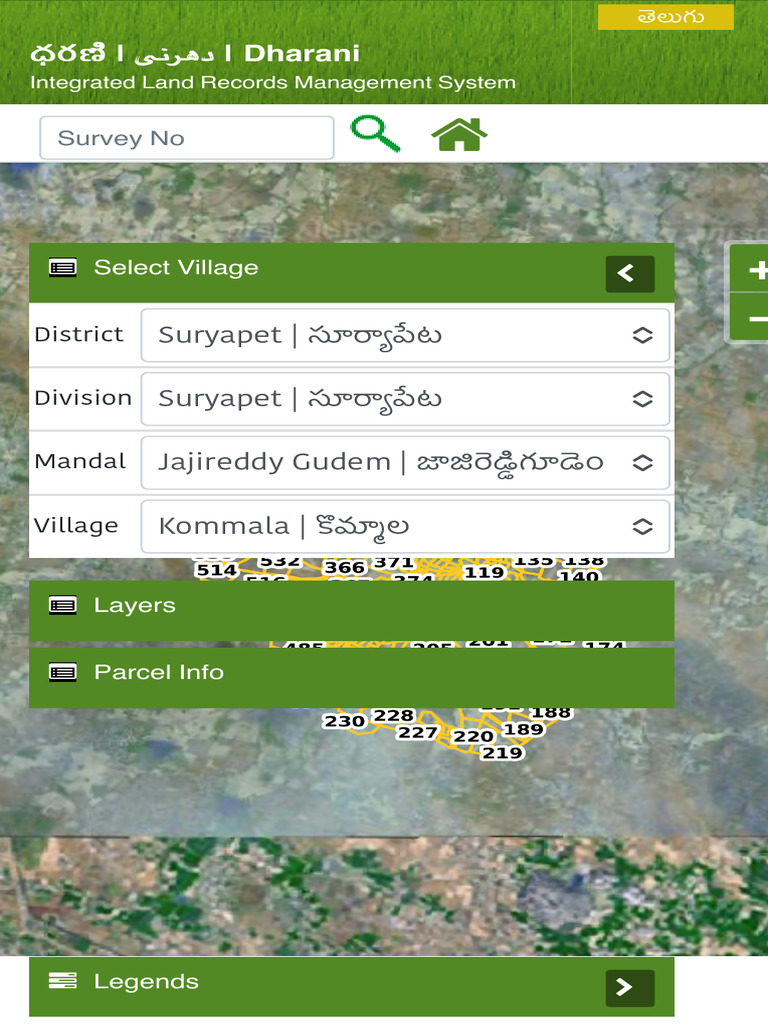Zoom out with the minus map button

tap(754, 317)
